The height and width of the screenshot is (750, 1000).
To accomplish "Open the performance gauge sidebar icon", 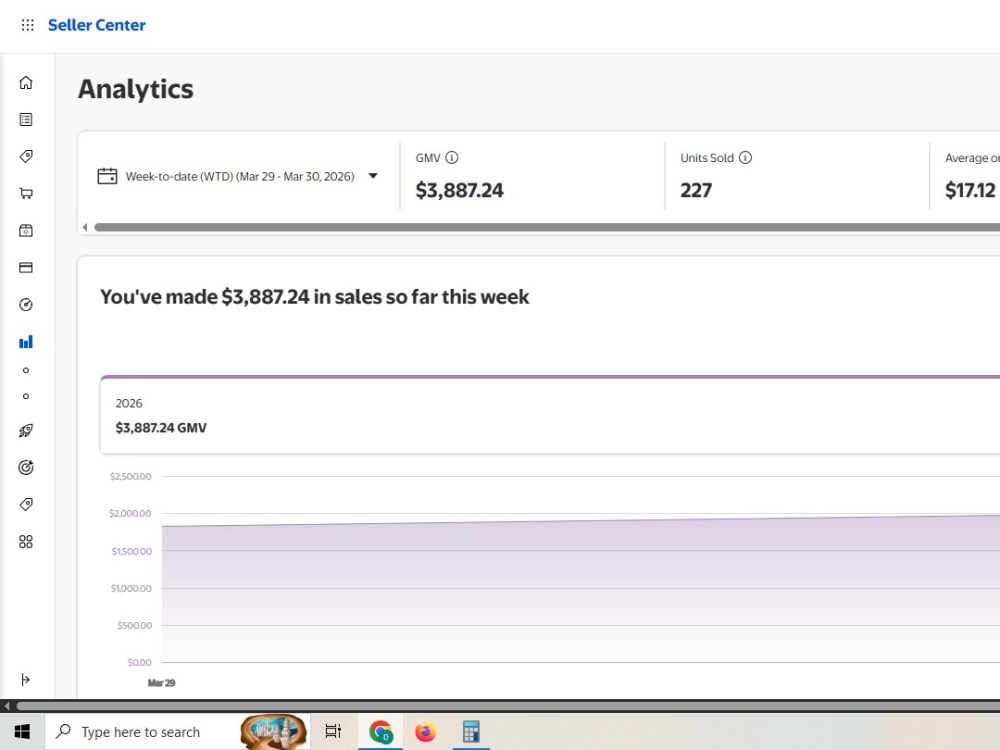I will coord(26,304).
